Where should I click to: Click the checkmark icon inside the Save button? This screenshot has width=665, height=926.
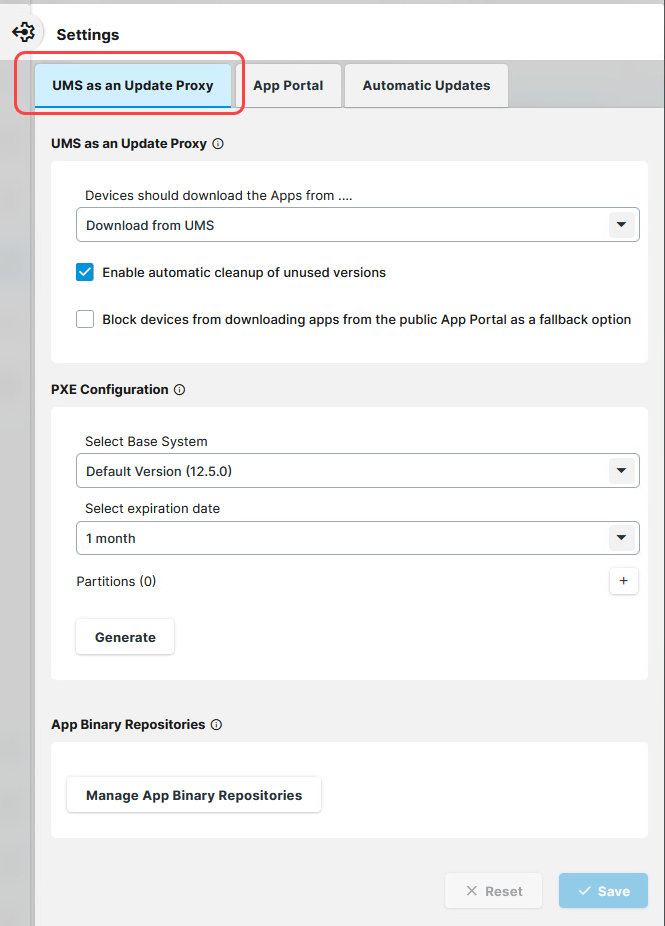[x=585, y=891]
